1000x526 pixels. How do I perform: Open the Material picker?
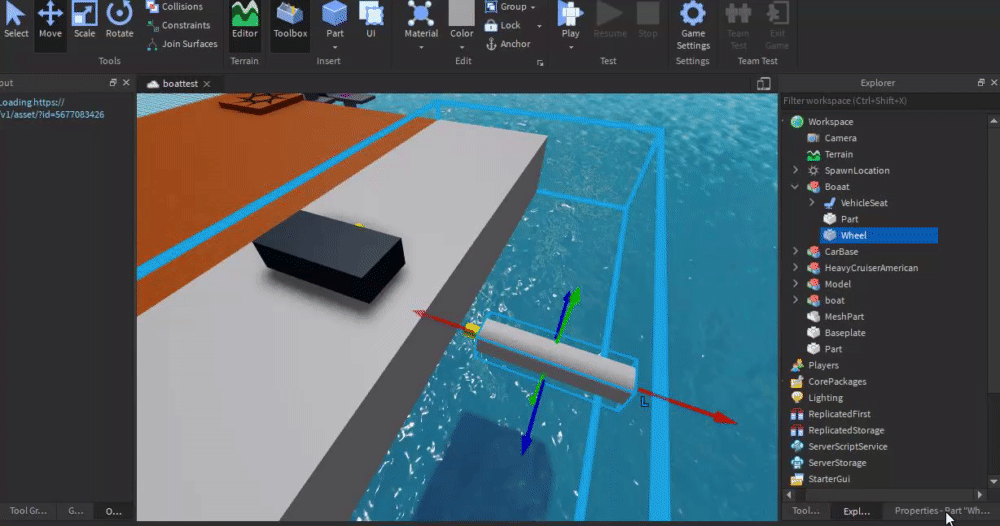tap(421, 19)
